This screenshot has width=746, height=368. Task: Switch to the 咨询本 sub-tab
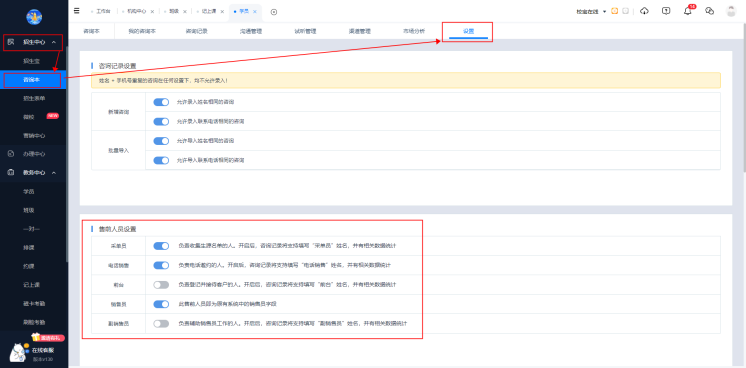point(91,31)
